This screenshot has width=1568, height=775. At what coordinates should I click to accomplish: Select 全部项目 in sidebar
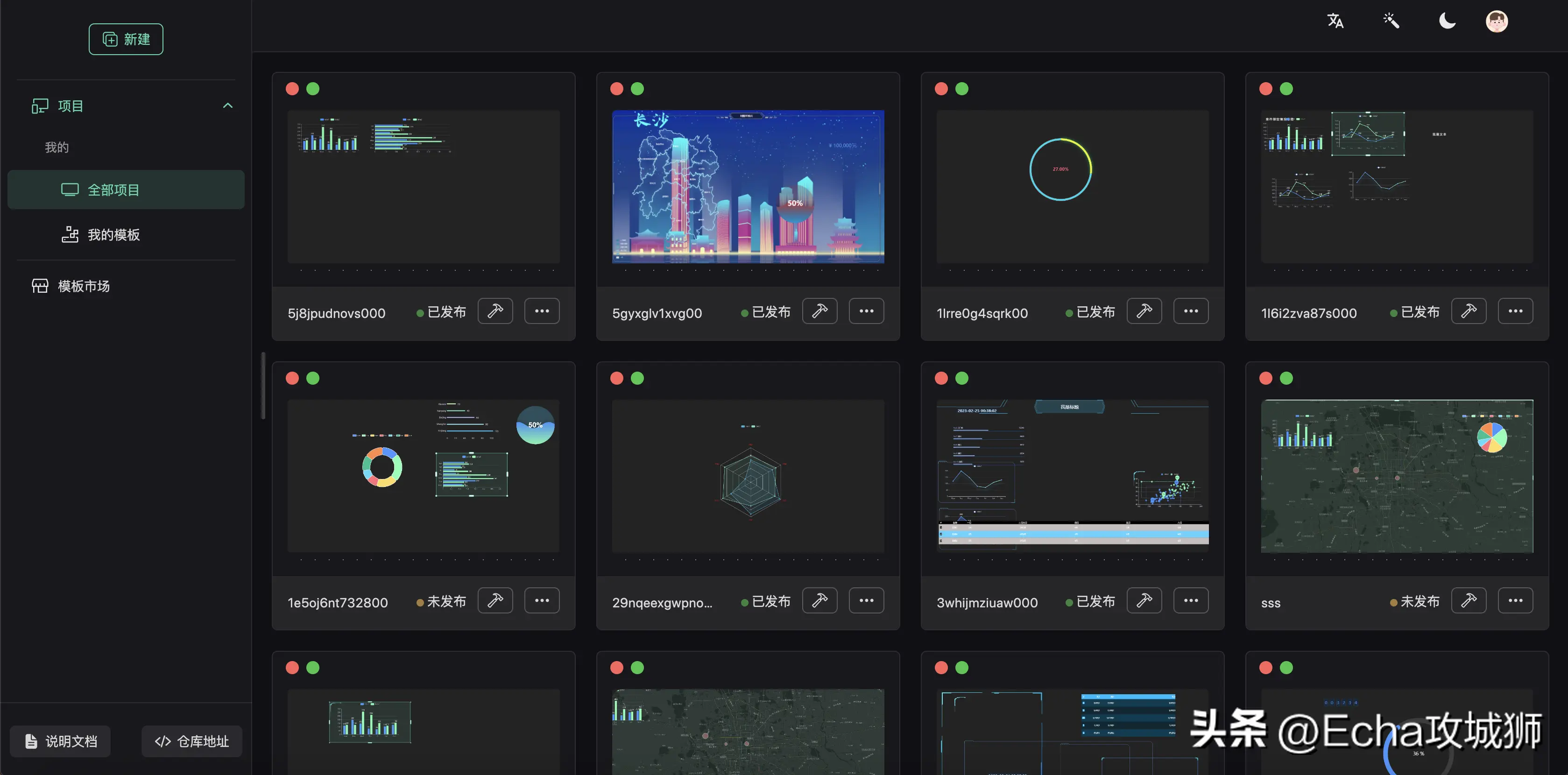(x=126, y=190)
